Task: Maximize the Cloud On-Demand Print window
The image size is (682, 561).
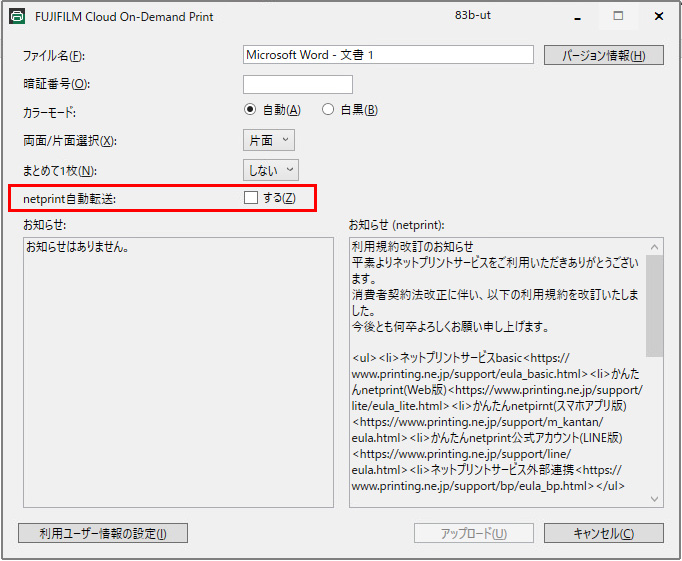Action: (x=618, y=17)
